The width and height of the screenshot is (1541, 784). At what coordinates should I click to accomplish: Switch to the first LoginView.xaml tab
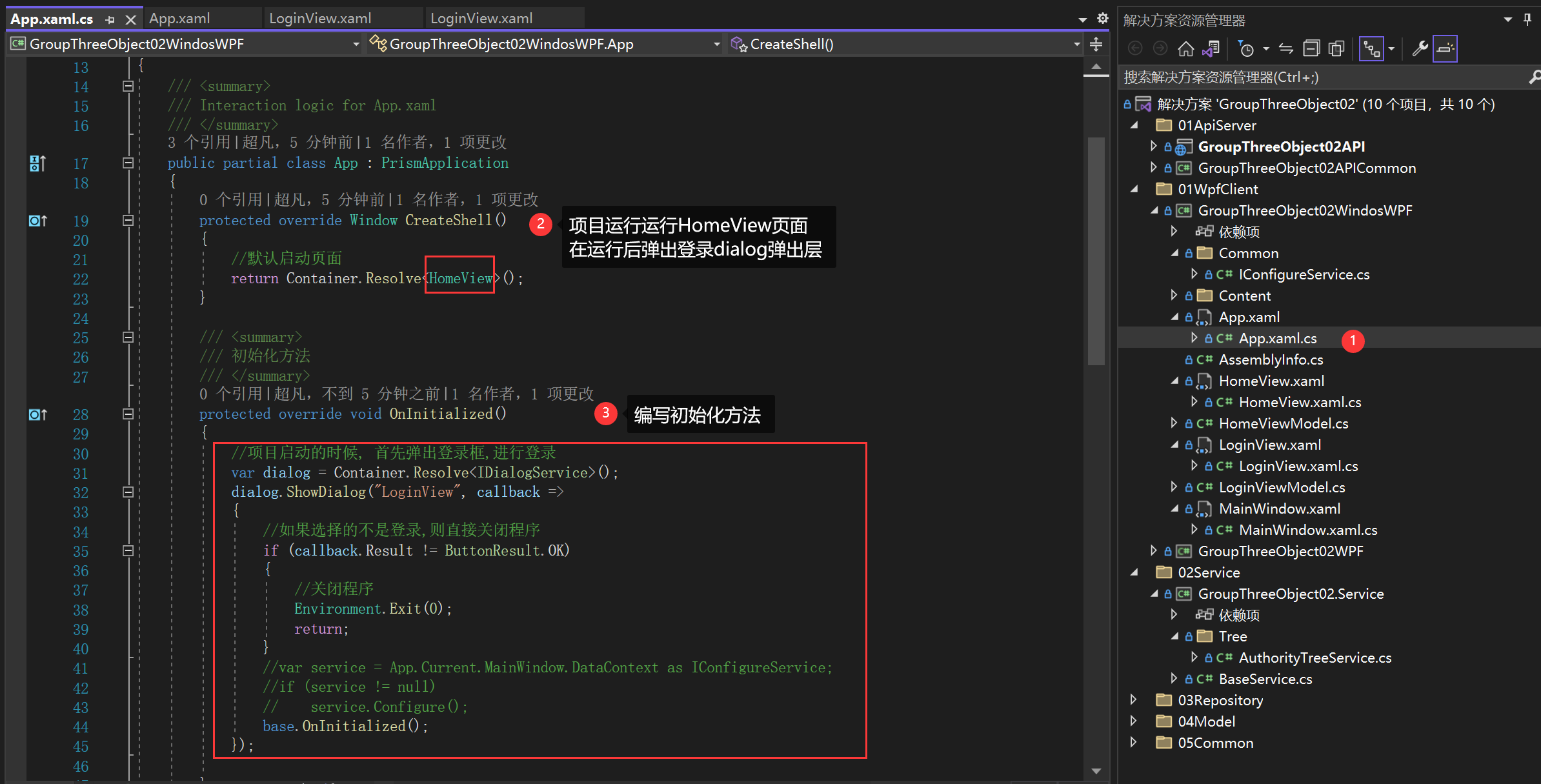point(320,19)
